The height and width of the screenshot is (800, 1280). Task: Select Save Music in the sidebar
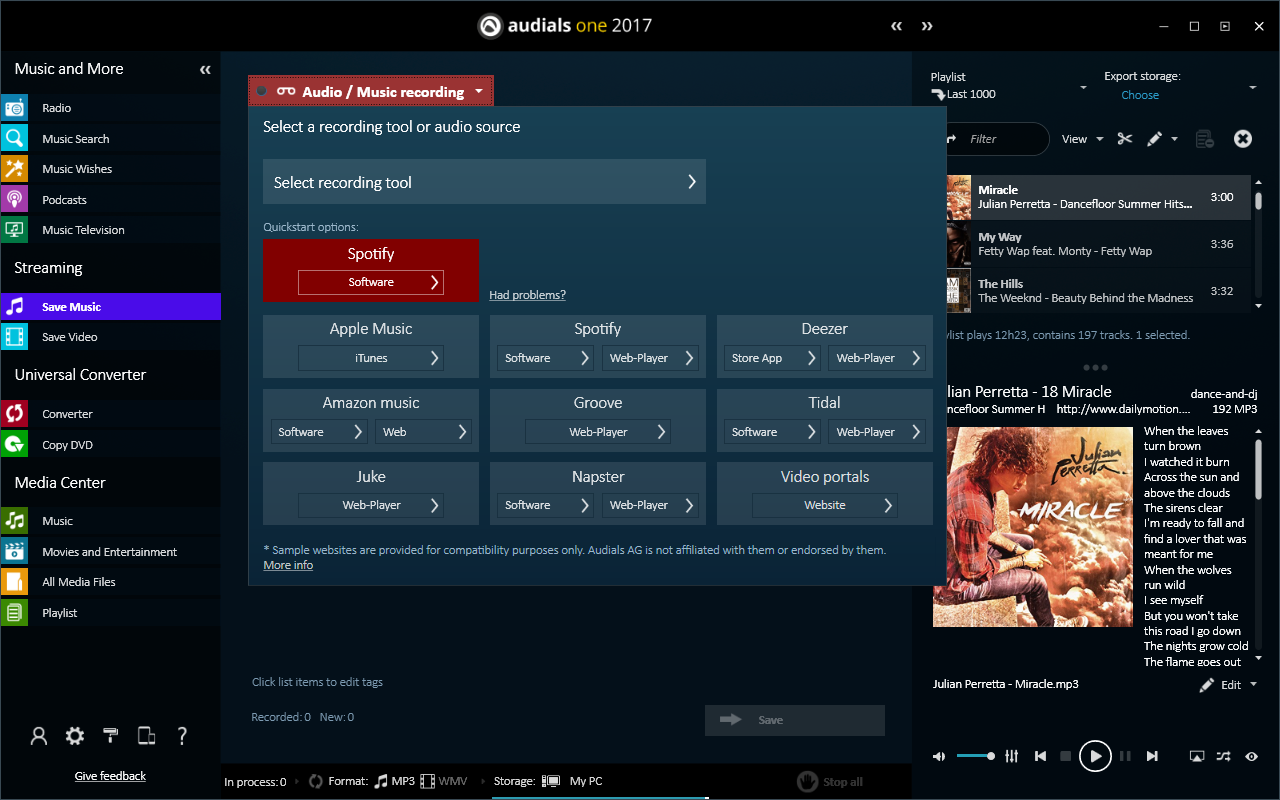[110, 307]
